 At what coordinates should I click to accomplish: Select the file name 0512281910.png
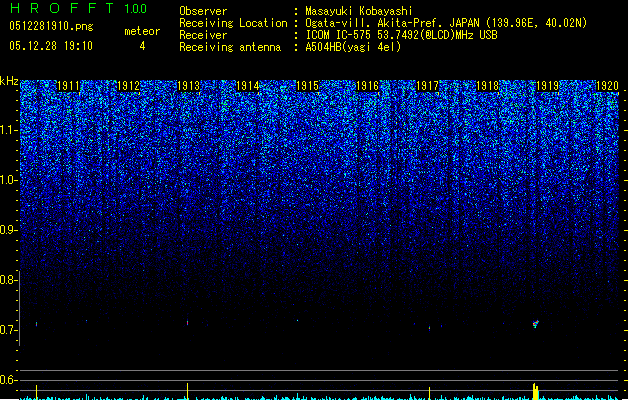click(x=51, y=27)
